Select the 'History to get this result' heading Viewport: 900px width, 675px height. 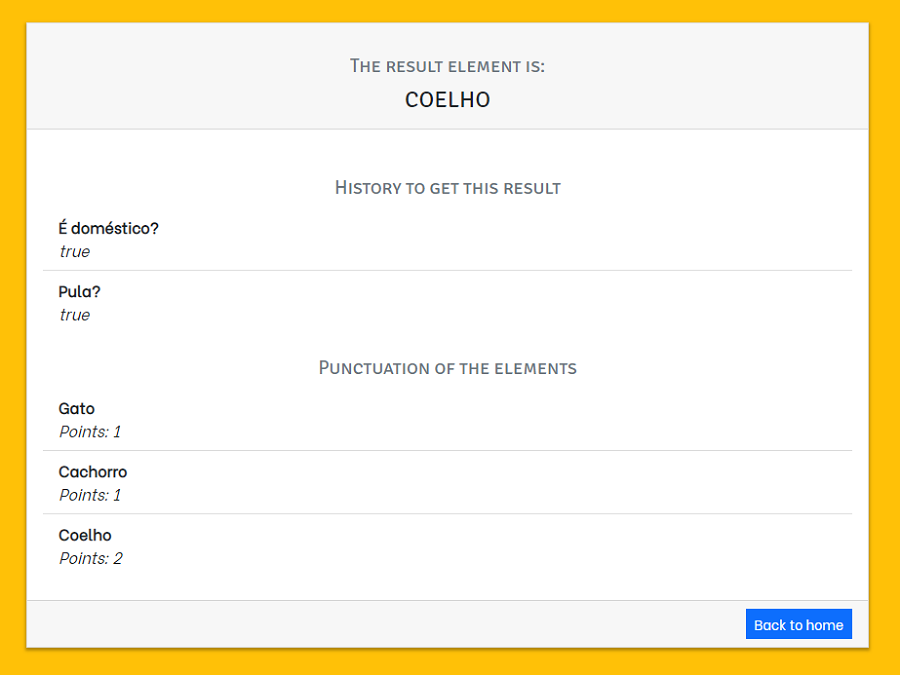pyautogui.click(x=447, y=188)
